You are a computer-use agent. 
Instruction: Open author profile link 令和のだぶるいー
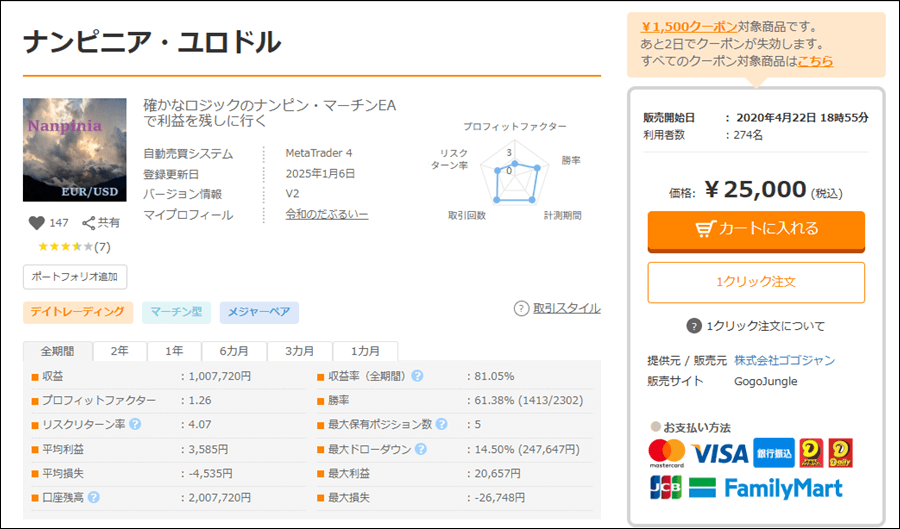pyautogui.click(x=326, y=215)
